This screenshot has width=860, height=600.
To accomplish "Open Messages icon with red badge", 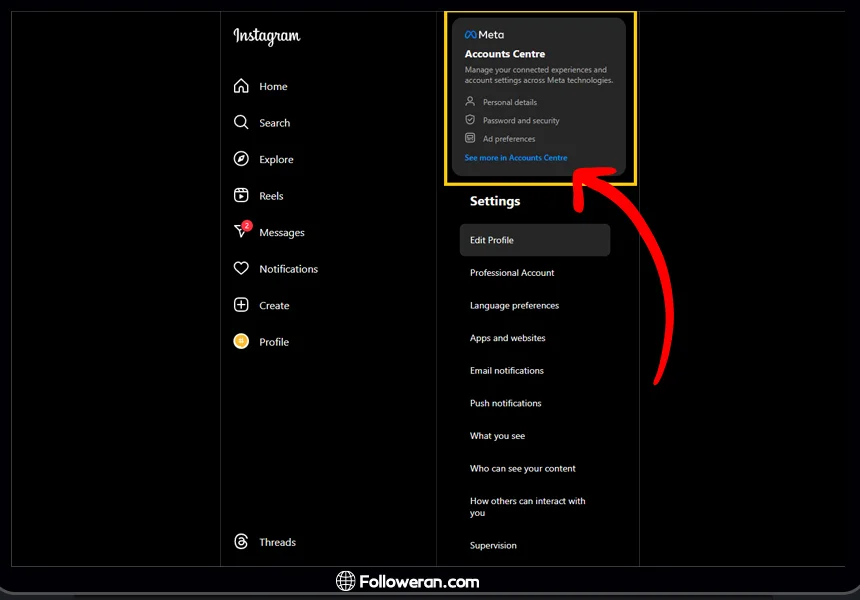I will tap(241, 231).
